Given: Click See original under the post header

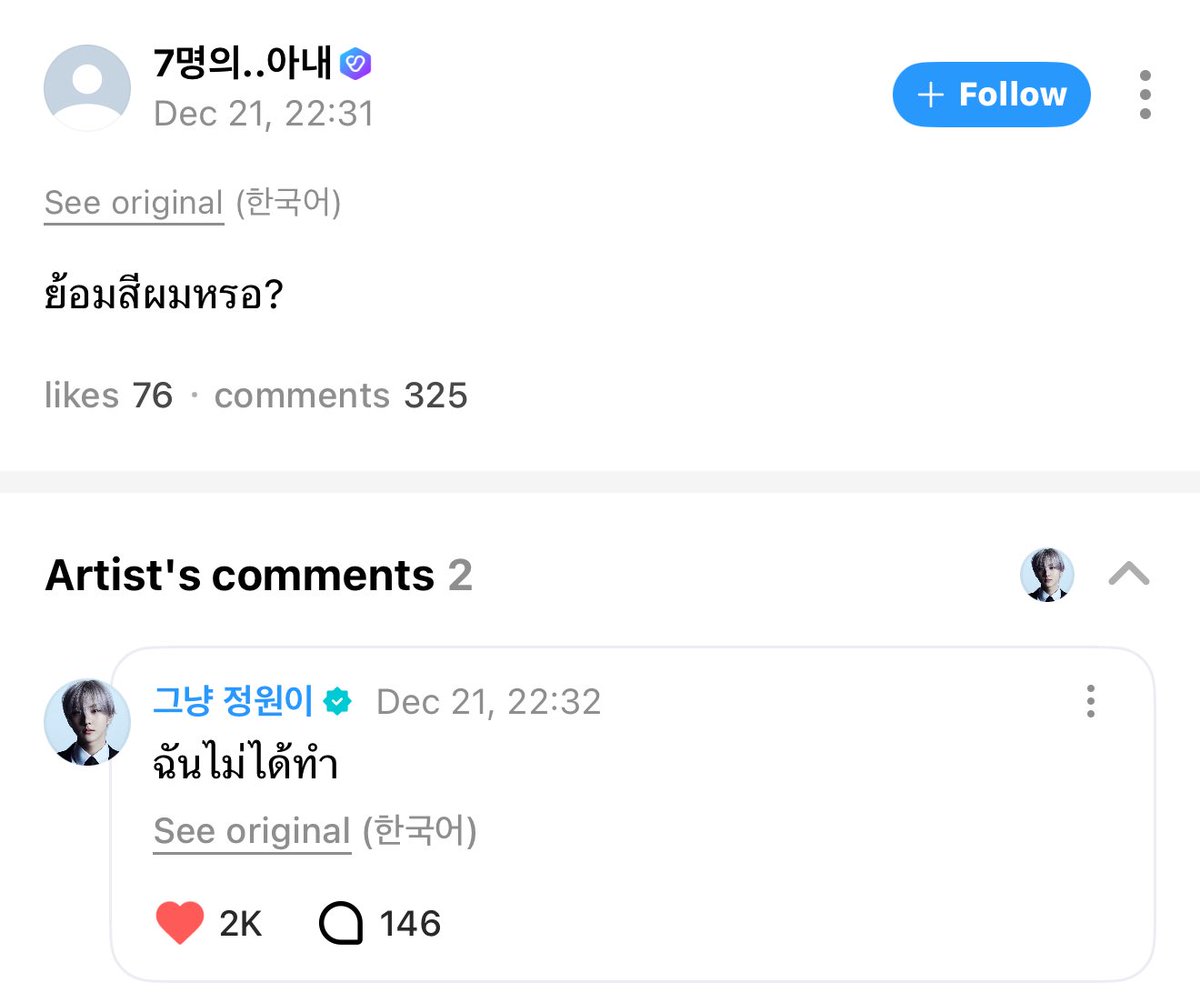Looking at the screenshot, I should tap(134, 204).
